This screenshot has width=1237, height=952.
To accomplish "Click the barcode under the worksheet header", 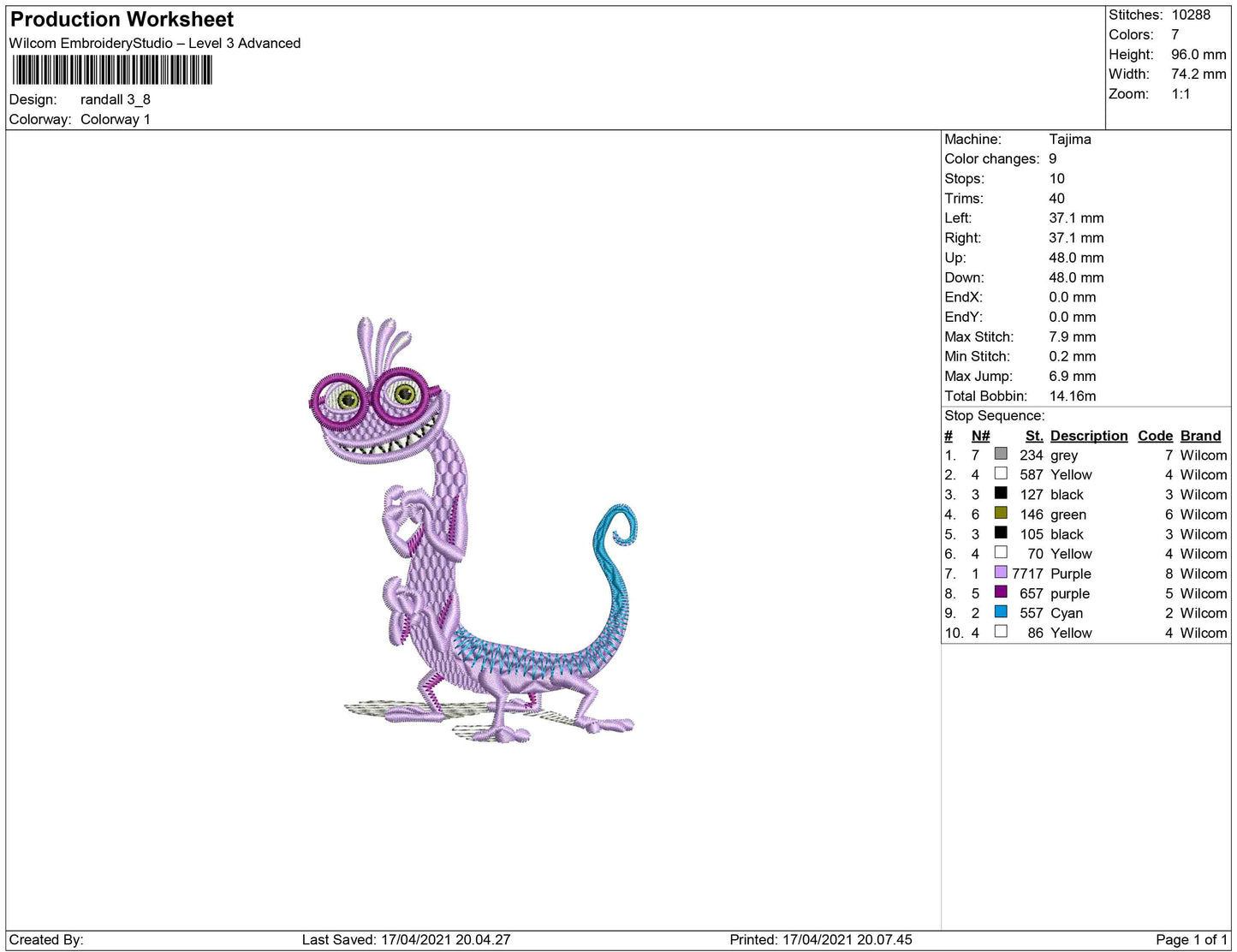I will pyautogui.click(x=112, y=70).
